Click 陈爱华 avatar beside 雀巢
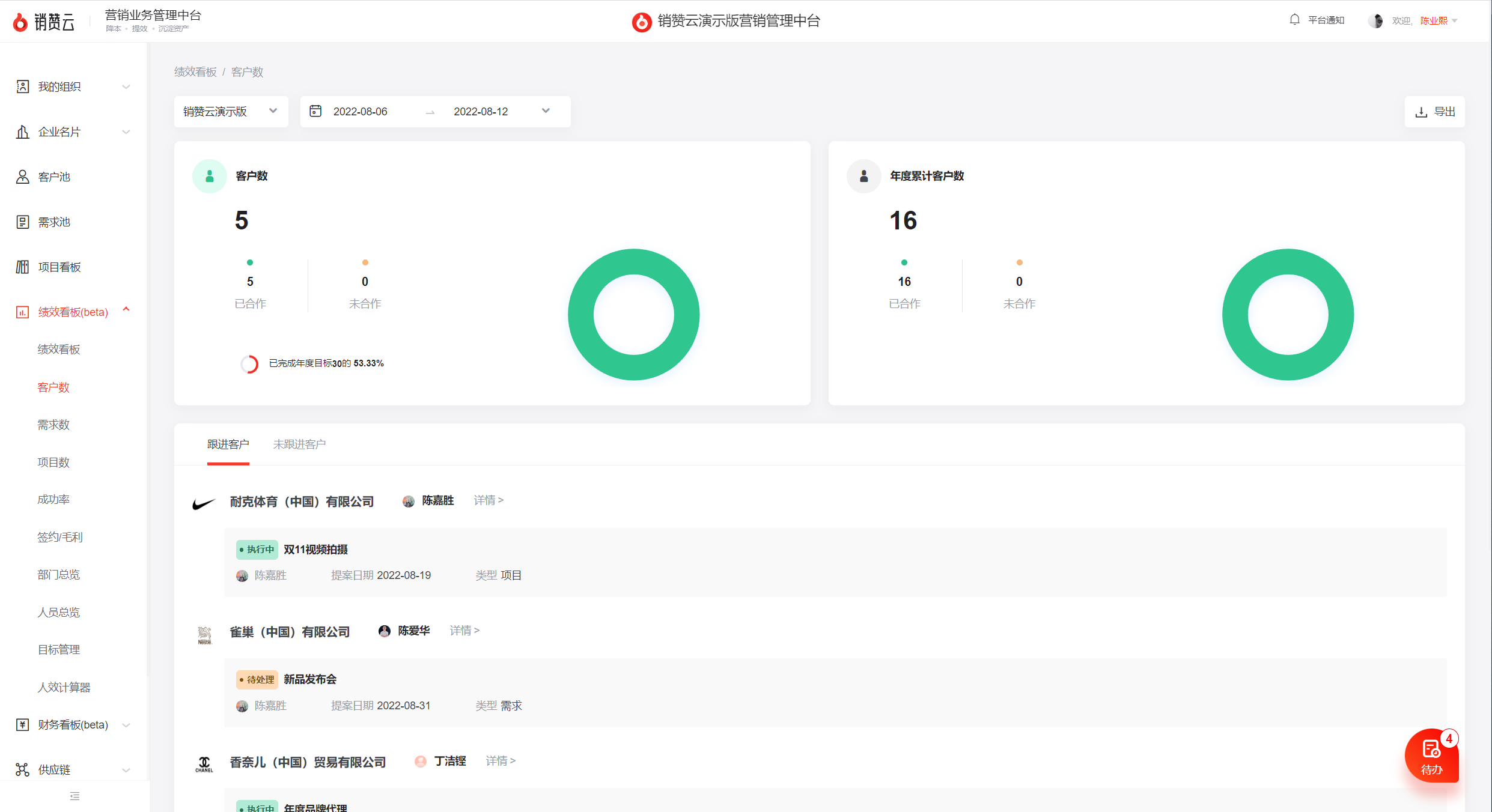Screen dimensions: 1492x812 385,631
